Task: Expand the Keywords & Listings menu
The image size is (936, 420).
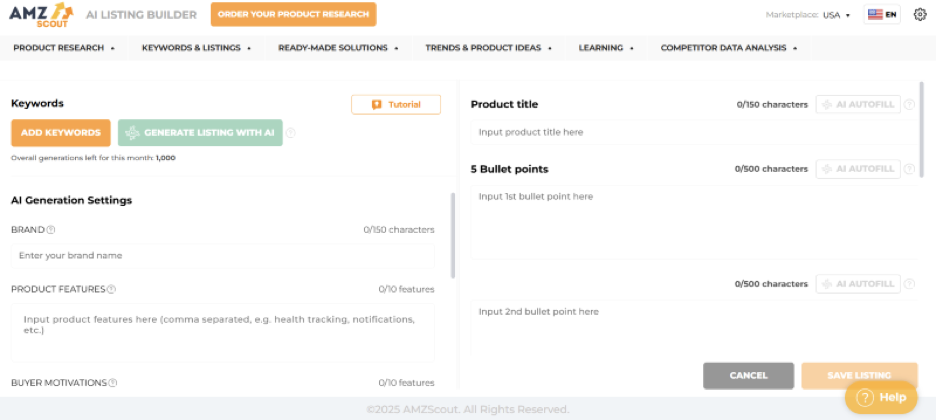Action: [196, 48]
